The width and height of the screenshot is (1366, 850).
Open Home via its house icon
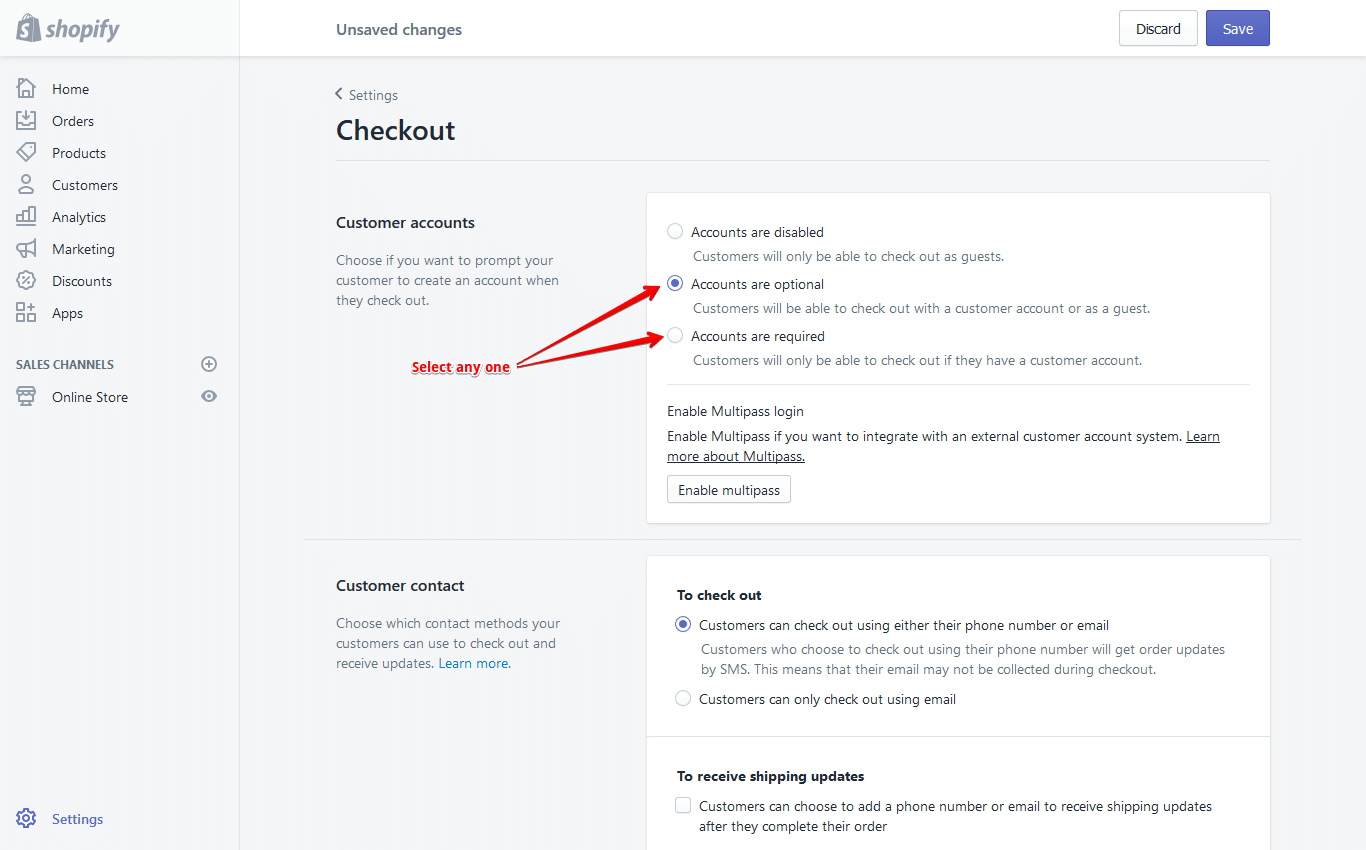(26, 89)
